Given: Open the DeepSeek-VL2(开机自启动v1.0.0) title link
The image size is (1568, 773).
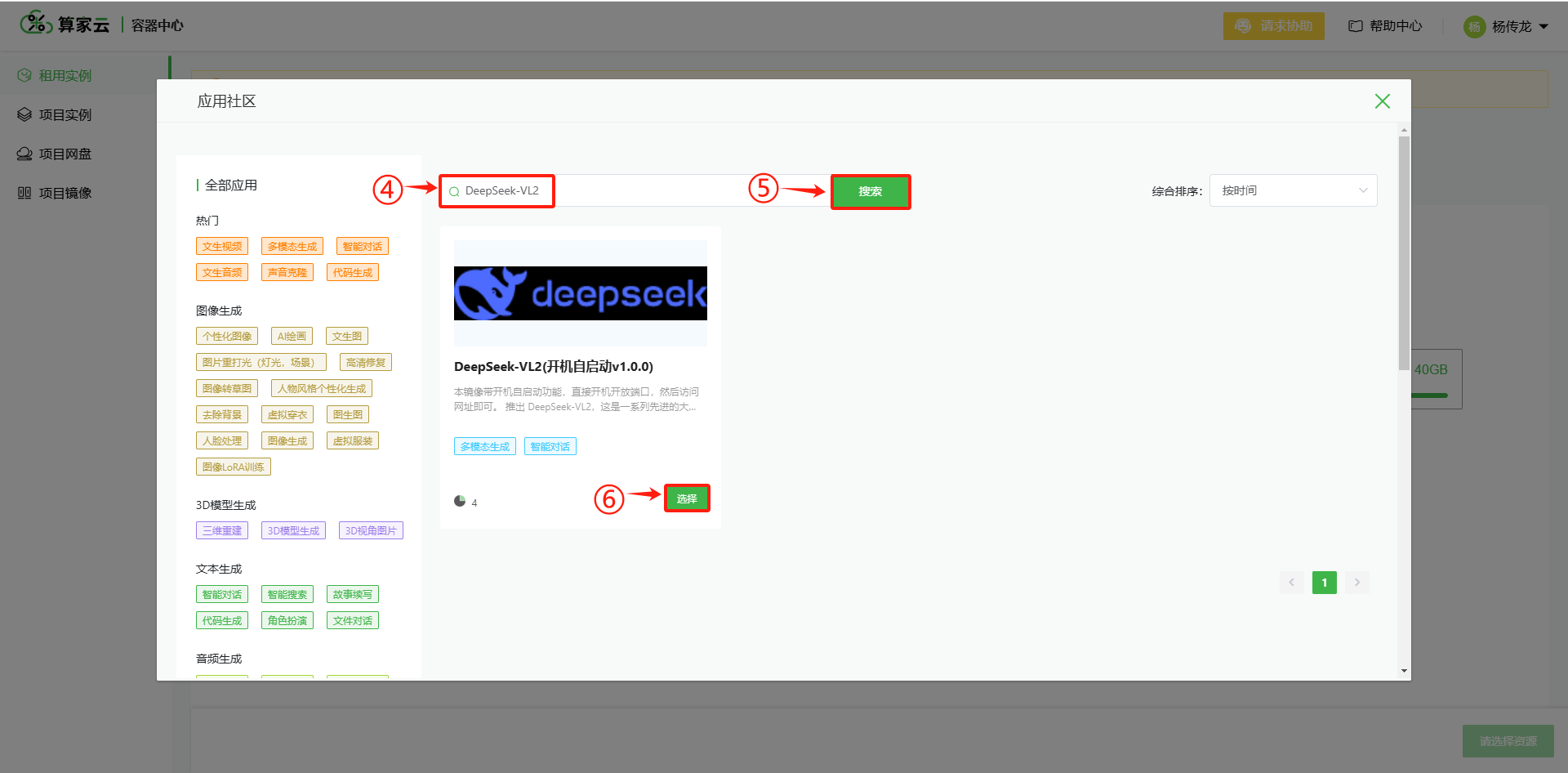Looking at the screenshot, I should coord(554,366).
